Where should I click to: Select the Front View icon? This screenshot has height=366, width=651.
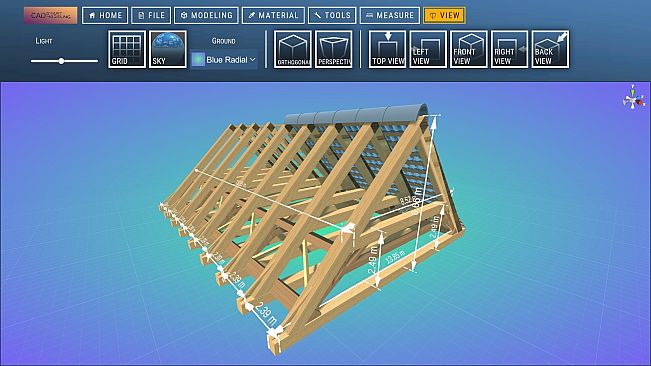[469, 49]
